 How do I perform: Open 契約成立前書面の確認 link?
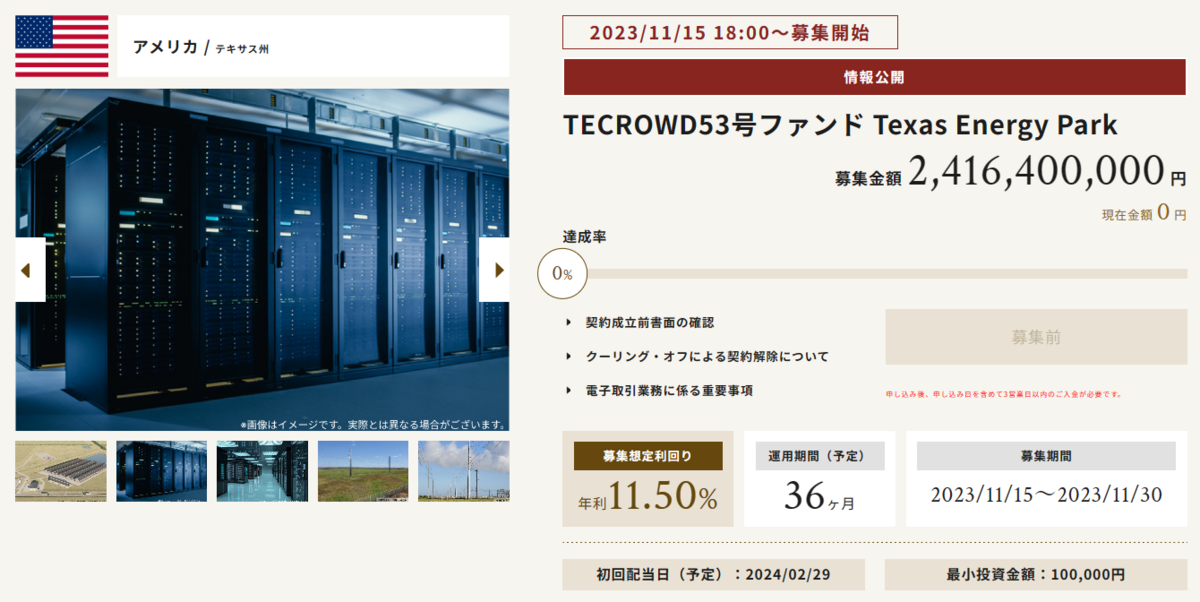(650, 323)
